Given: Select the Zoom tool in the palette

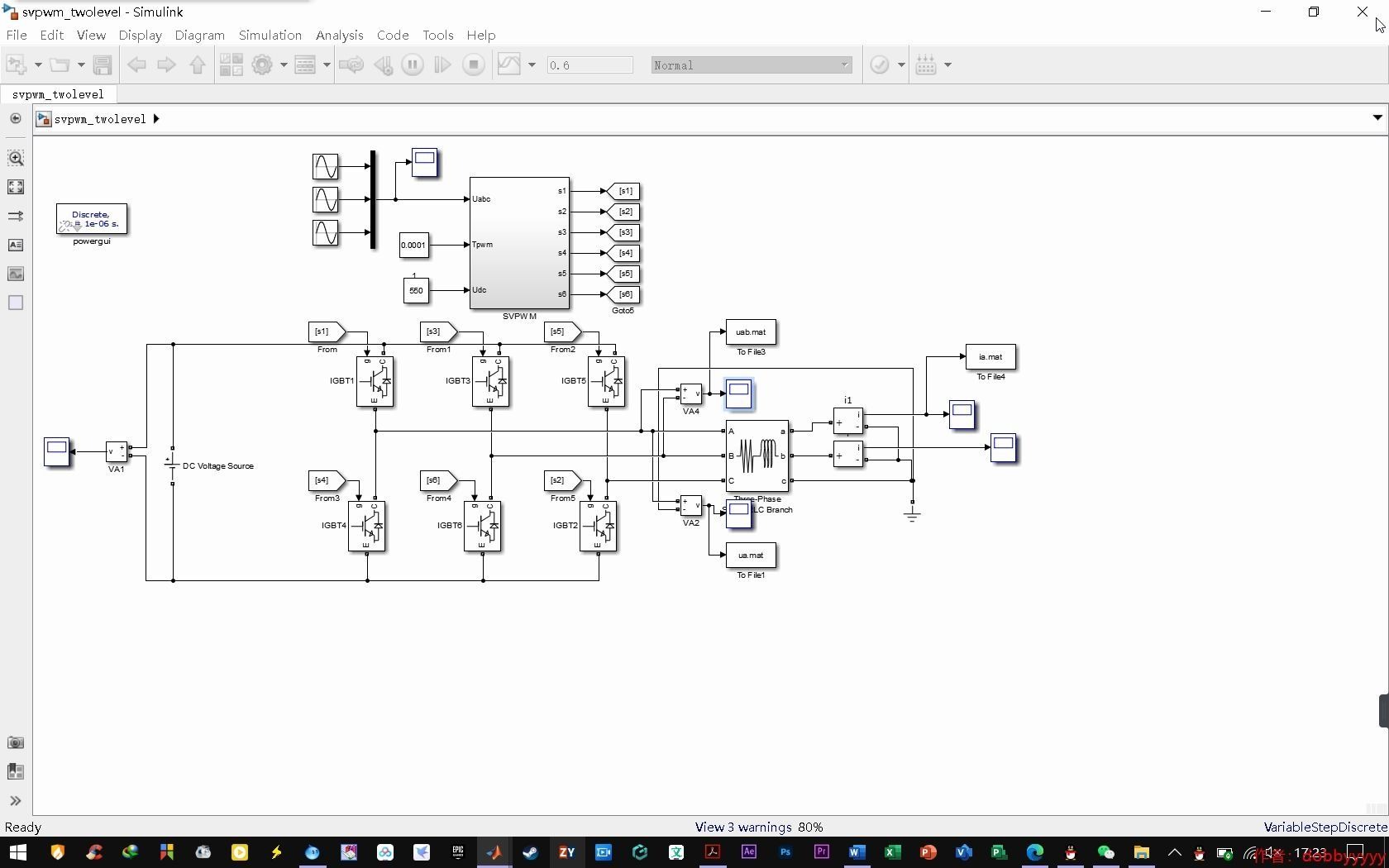Looking at the screenshot, I should (15, 159).
